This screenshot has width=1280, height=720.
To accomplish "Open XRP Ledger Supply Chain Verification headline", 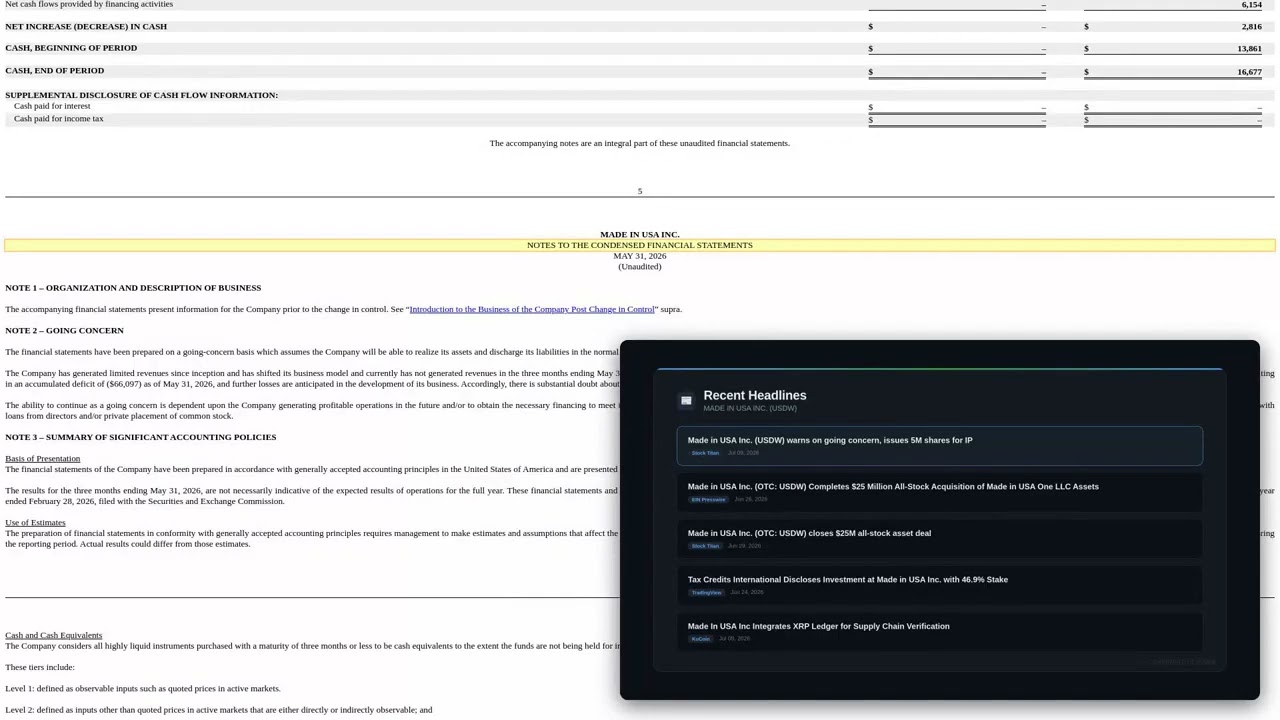I will (x=939, y=631).
